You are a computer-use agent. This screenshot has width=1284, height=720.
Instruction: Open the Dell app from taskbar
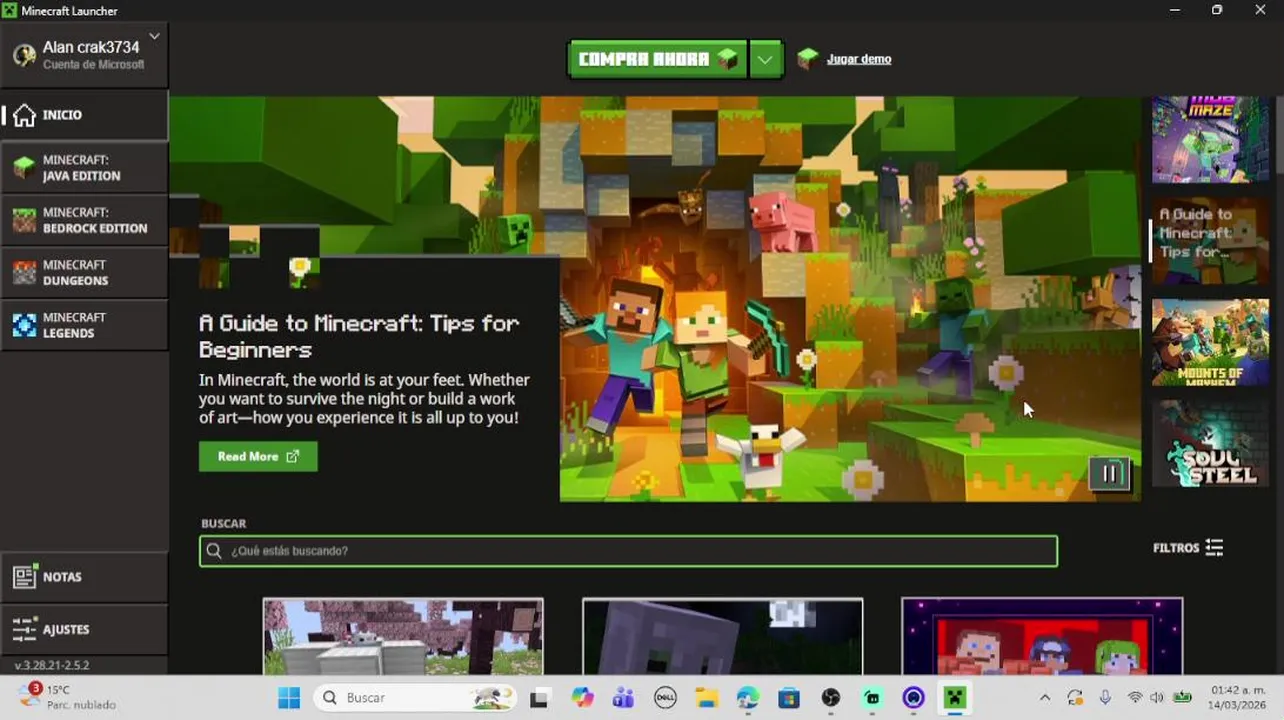coord(665,698)
